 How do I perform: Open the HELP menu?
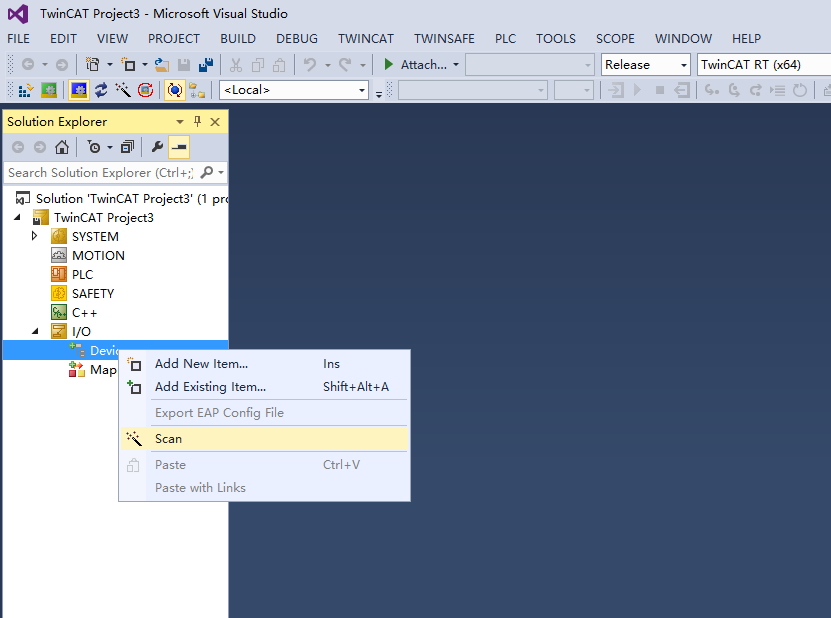tap(746, 39)
